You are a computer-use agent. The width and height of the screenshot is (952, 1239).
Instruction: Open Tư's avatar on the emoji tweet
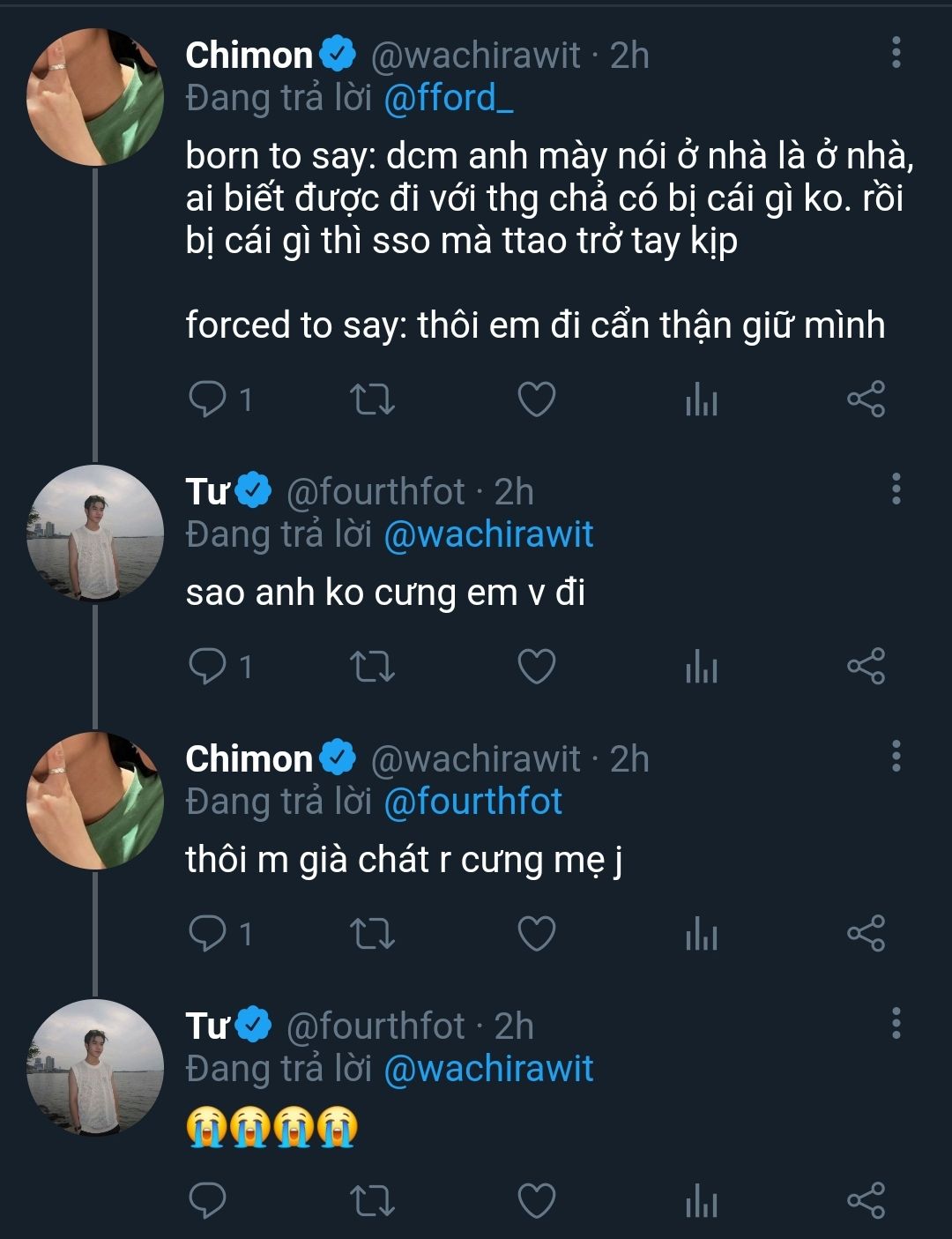coord(95,1068)
